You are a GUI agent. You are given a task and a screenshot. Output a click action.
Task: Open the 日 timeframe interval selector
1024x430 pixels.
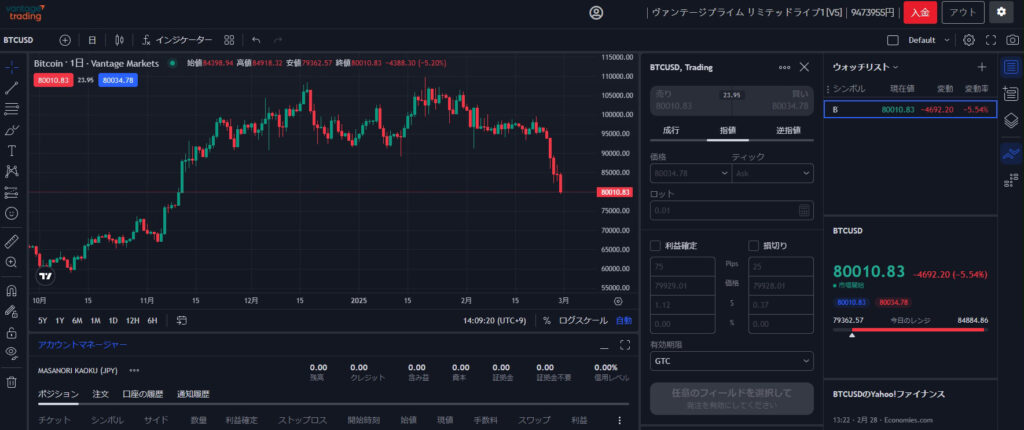pyautogui.click(x=92, y=40)
